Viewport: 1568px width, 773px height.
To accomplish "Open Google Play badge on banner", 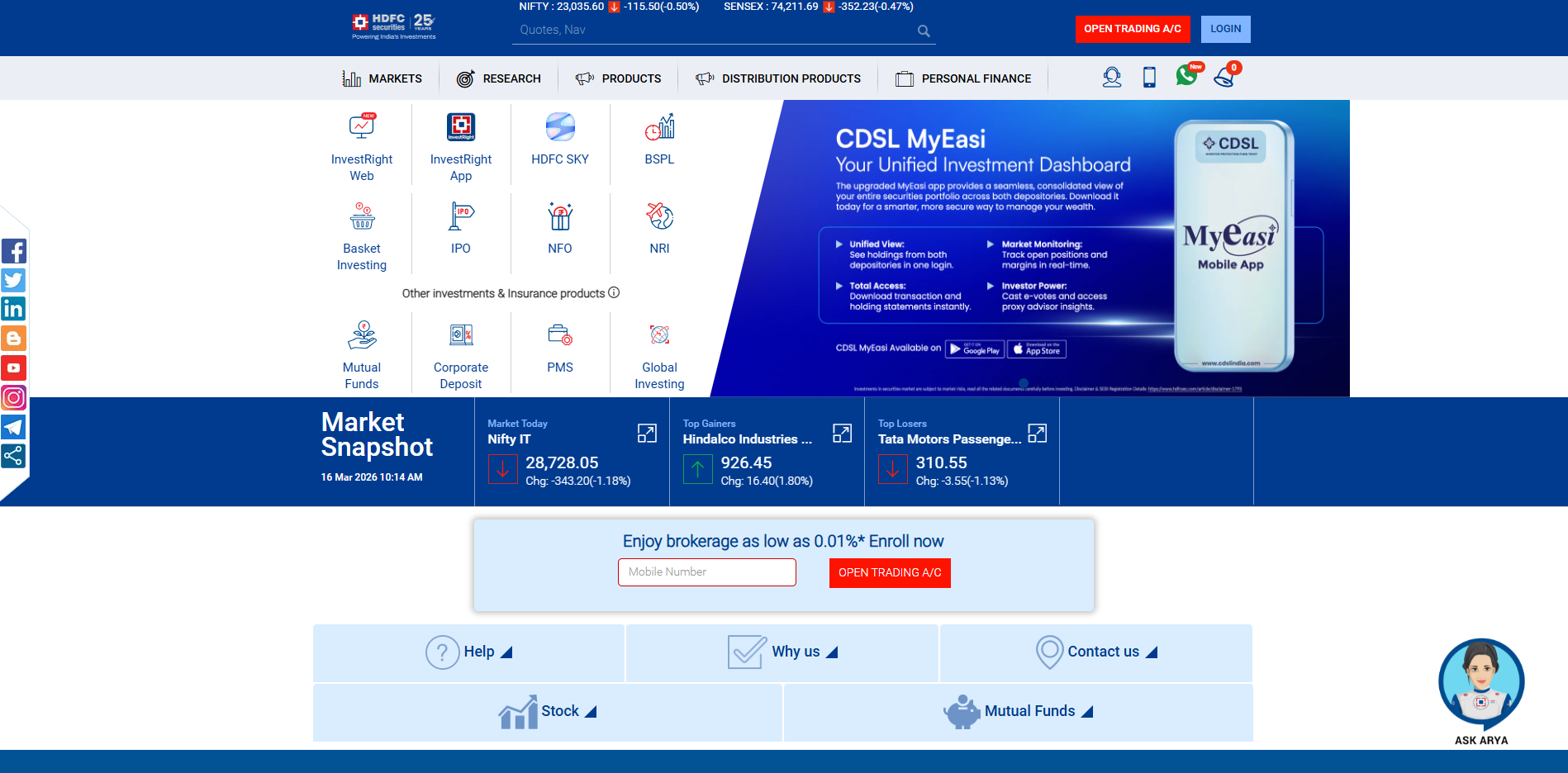I will [975, 349].
